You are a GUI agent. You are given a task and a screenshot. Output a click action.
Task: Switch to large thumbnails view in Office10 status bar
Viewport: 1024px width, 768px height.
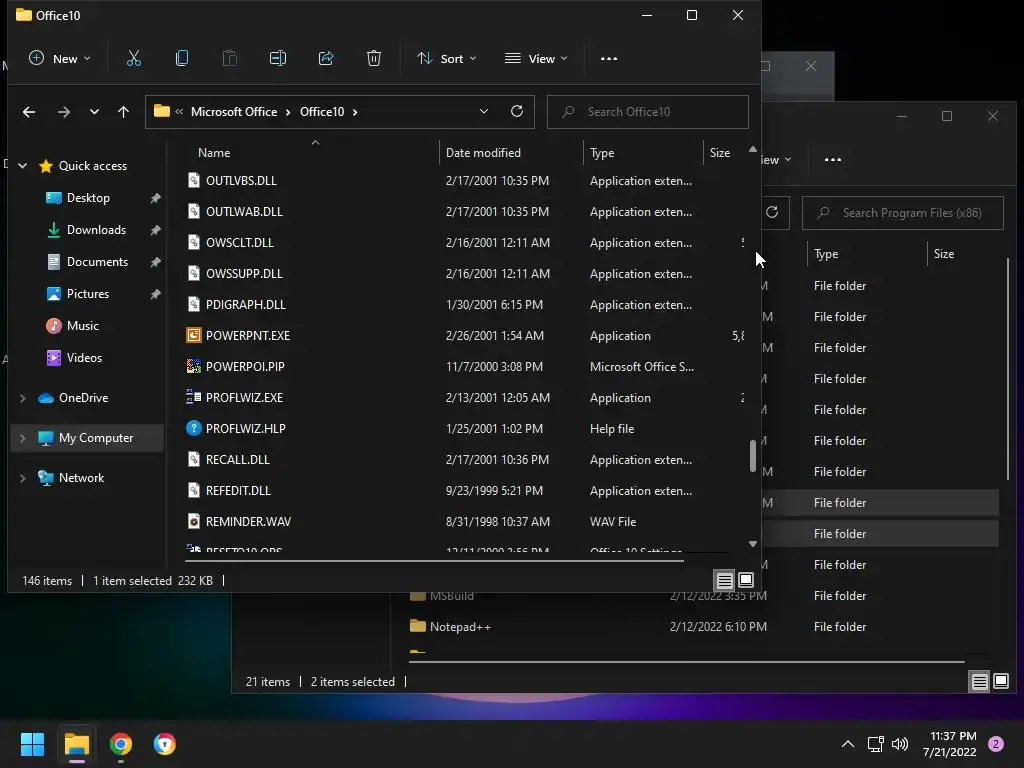[746, 580]
